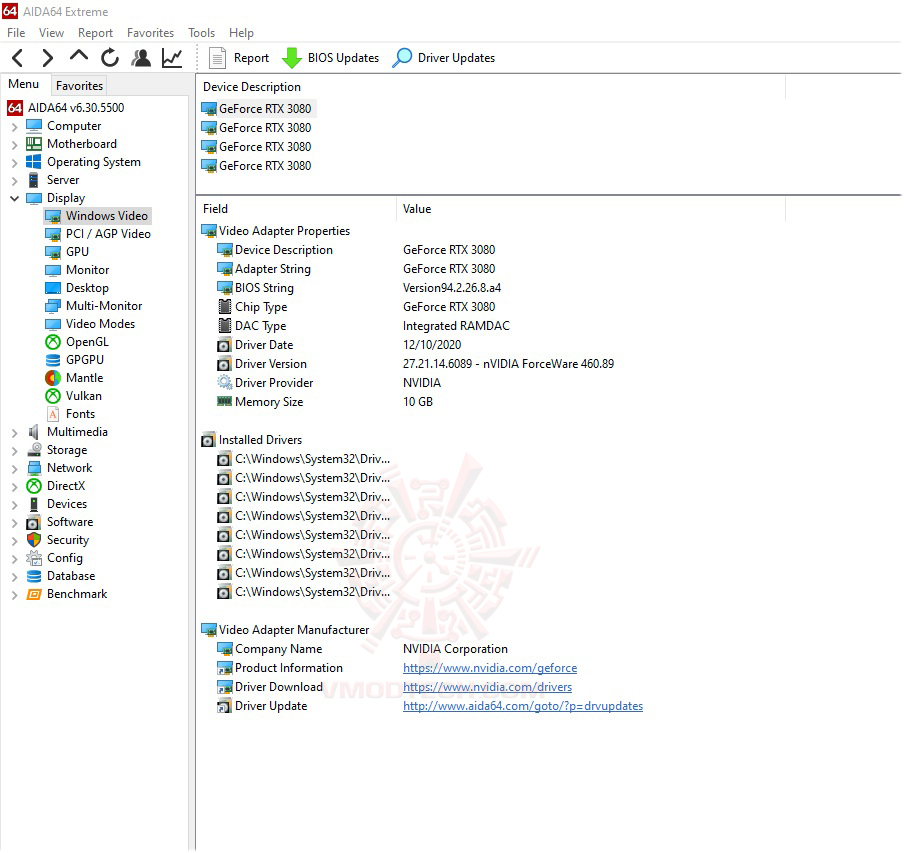Viewport: 904px width, 853px height.
Task: Select the GPU item icon
Action: click(x=53, y=252)
